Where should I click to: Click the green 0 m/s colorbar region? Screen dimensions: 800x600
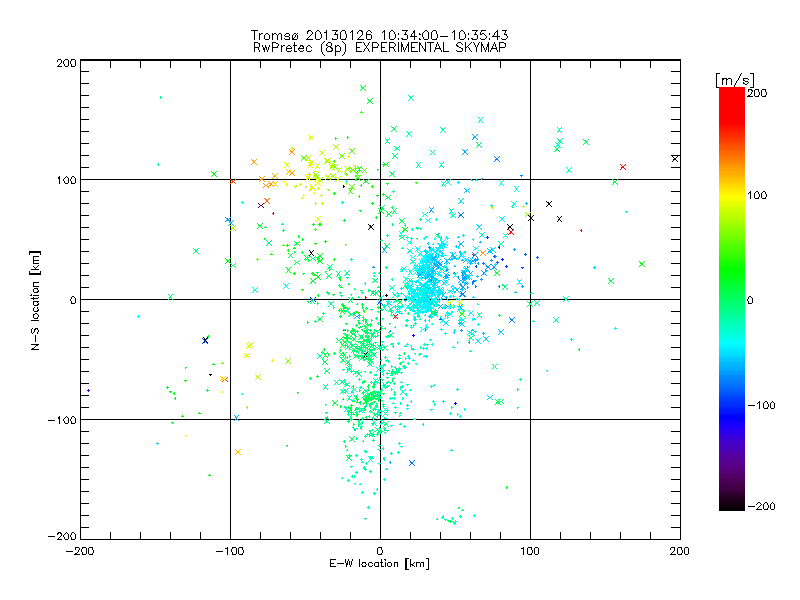point(732,300)
